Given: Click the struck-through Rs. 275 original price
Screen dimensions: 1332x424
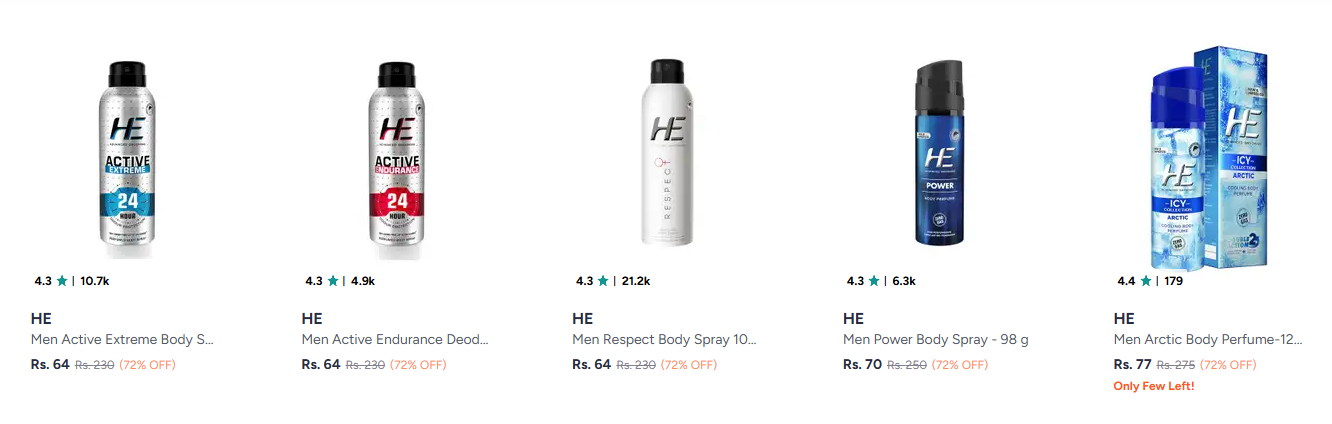Looking at the screenshot, I should coord(1176,365).
